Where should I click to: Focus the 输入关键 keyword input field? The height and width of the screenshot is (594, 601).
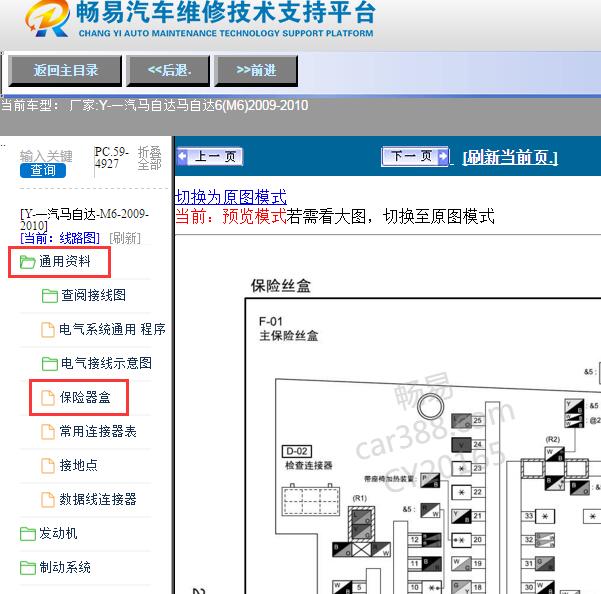[46, 156]
